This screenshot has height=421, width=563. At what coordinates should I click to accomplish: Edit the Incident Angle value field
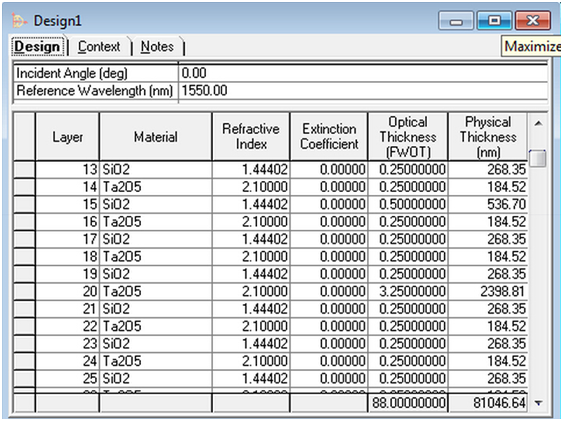(x=363, y=73)
